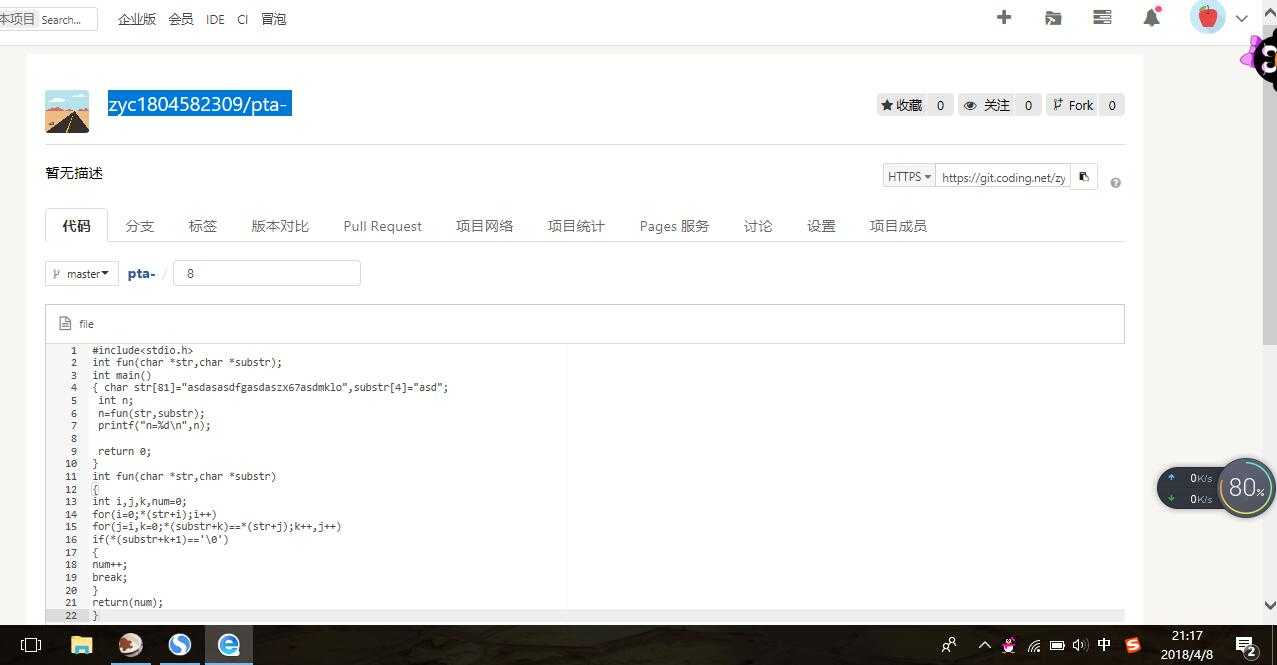Open the 项目统计 tab

[x=576, y=226]
